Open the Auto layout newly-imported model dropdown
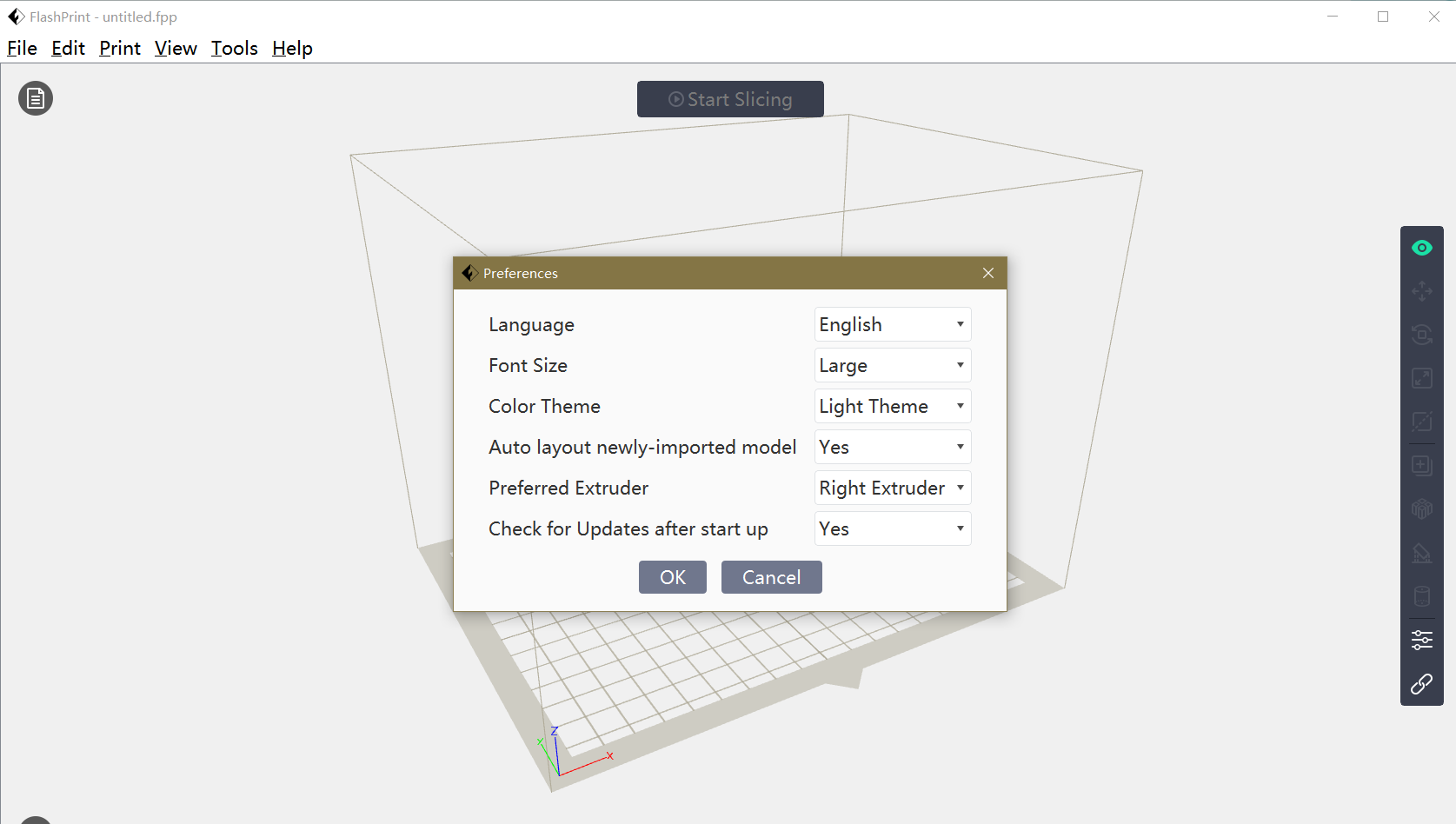Screen dimensions: 1456x824 coord(893,447)
